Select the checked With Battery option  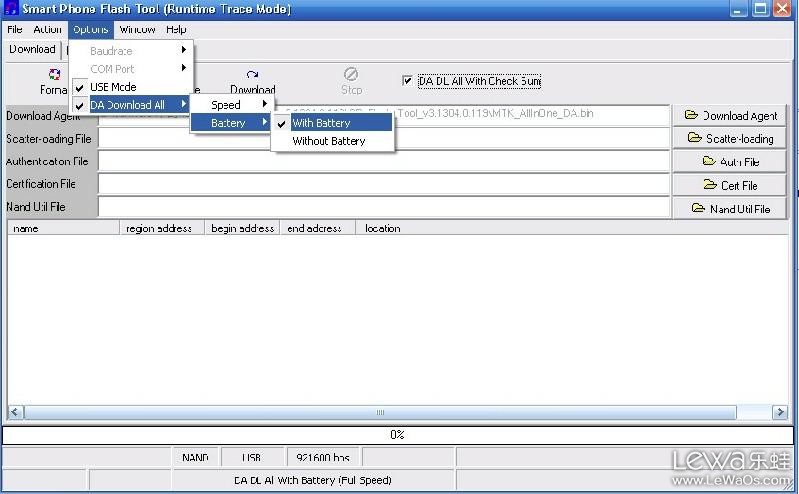pos(321,123)
